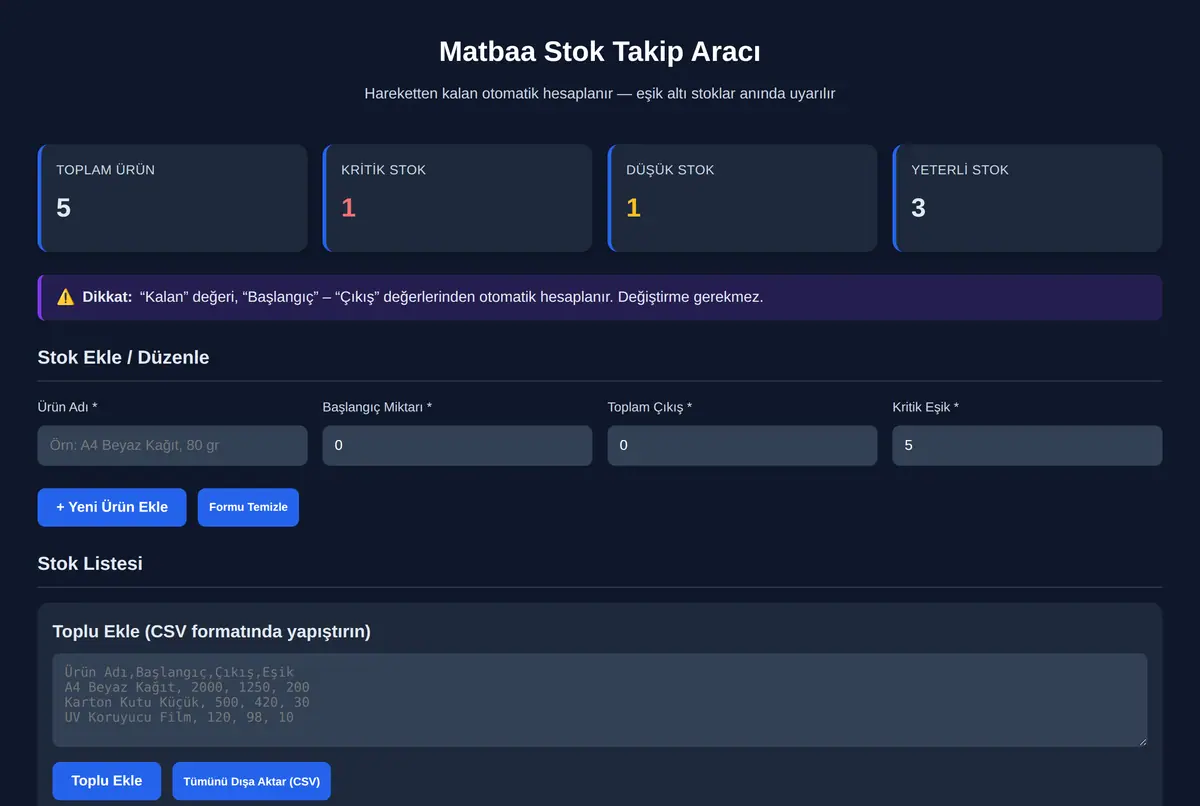Click the 'Başlangıç Miktarı *' label
This screenshot has width=1200, height=806.
point(377,407)
